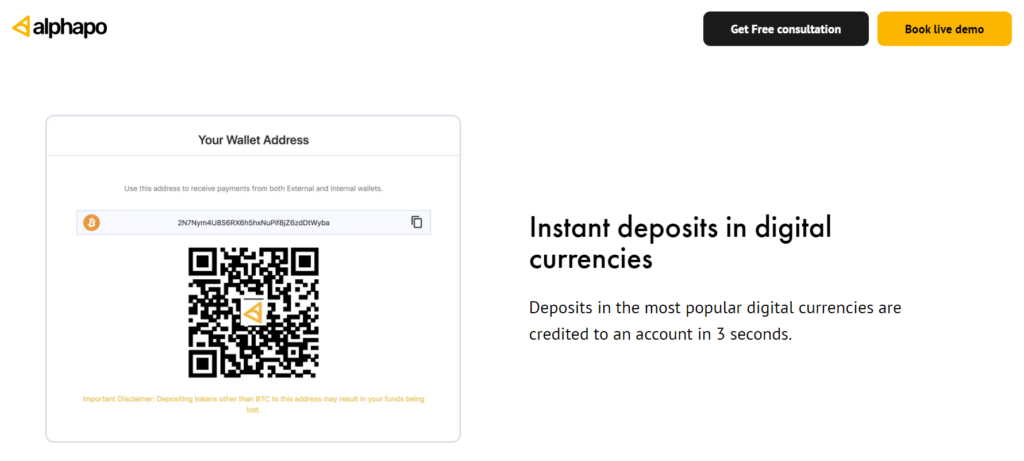The height and width of the screenshot is (461, 1024).
Task: Open the Get Free consultation button
Action: tap(786, 29)
